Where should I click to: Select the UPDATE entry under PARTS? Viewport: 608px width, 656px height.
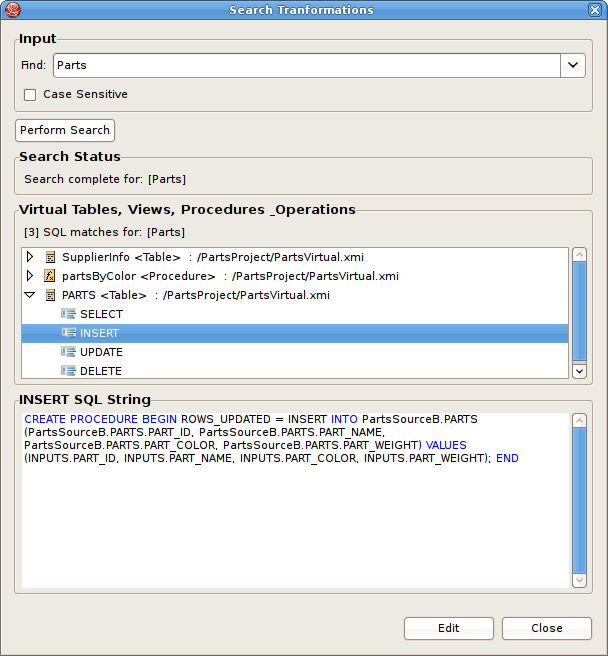pos(101,352)
